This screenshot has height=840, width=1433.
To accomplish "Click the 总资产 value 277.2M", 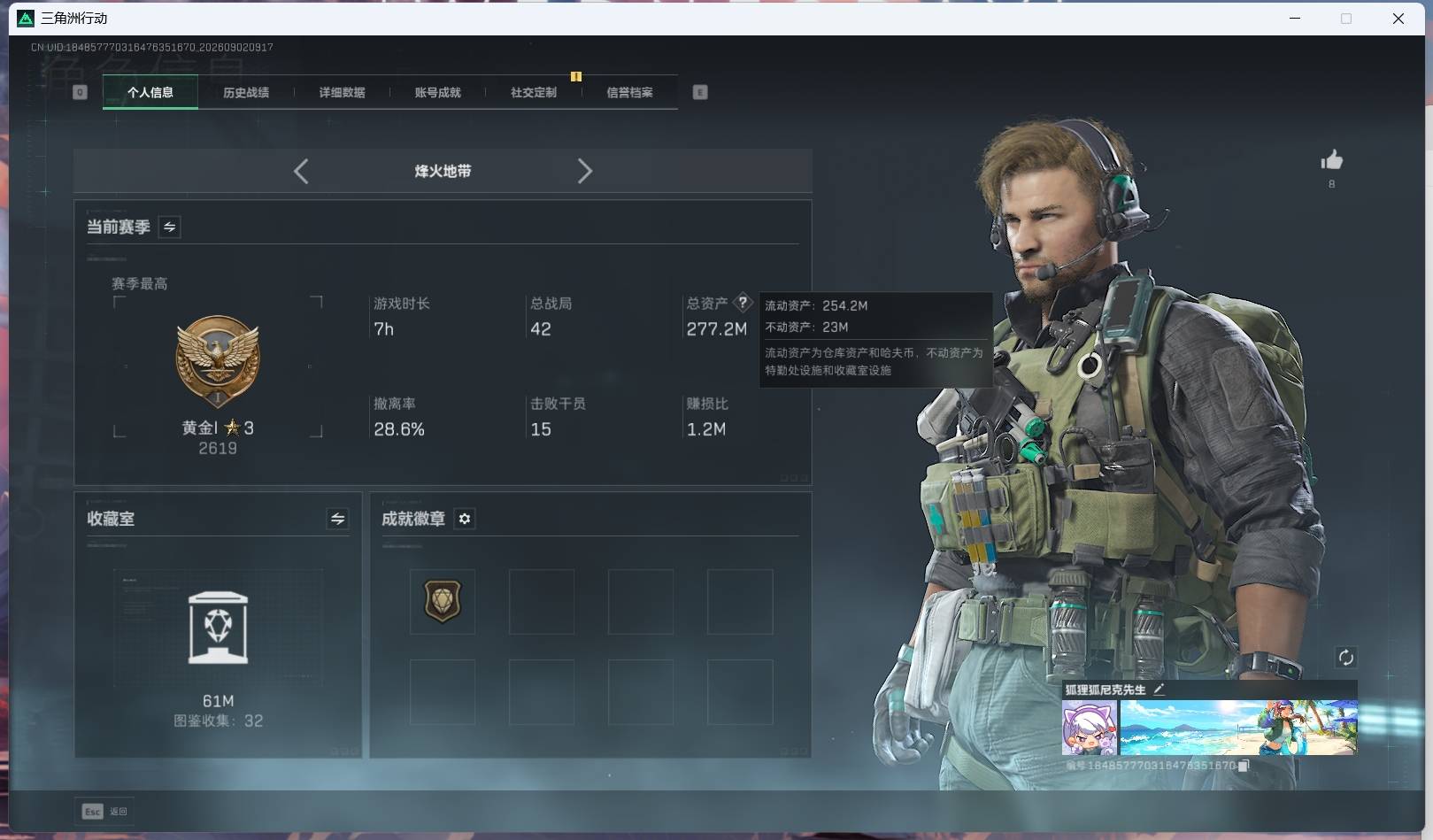I will tap(717, 329).
